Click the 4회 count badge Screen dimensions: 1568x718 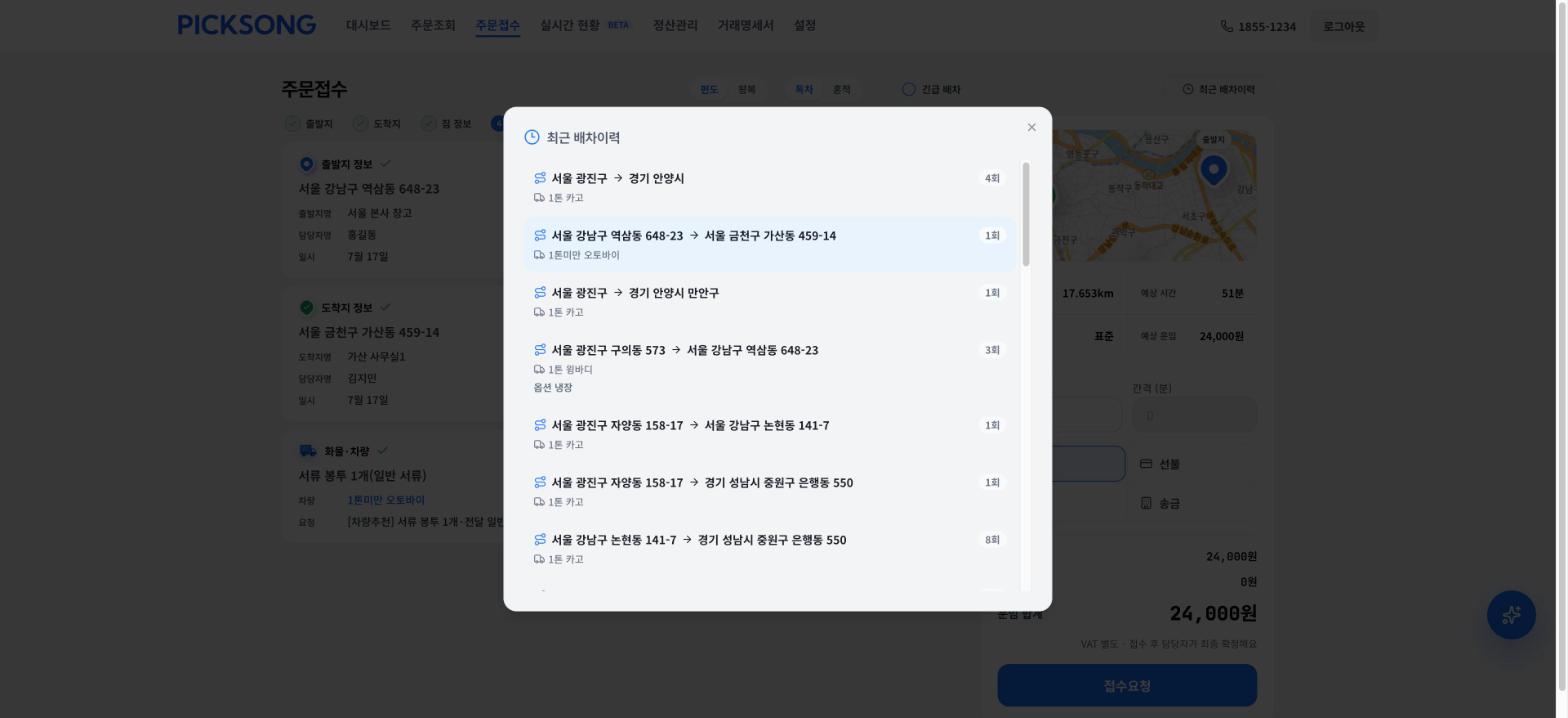pos(992,178)
